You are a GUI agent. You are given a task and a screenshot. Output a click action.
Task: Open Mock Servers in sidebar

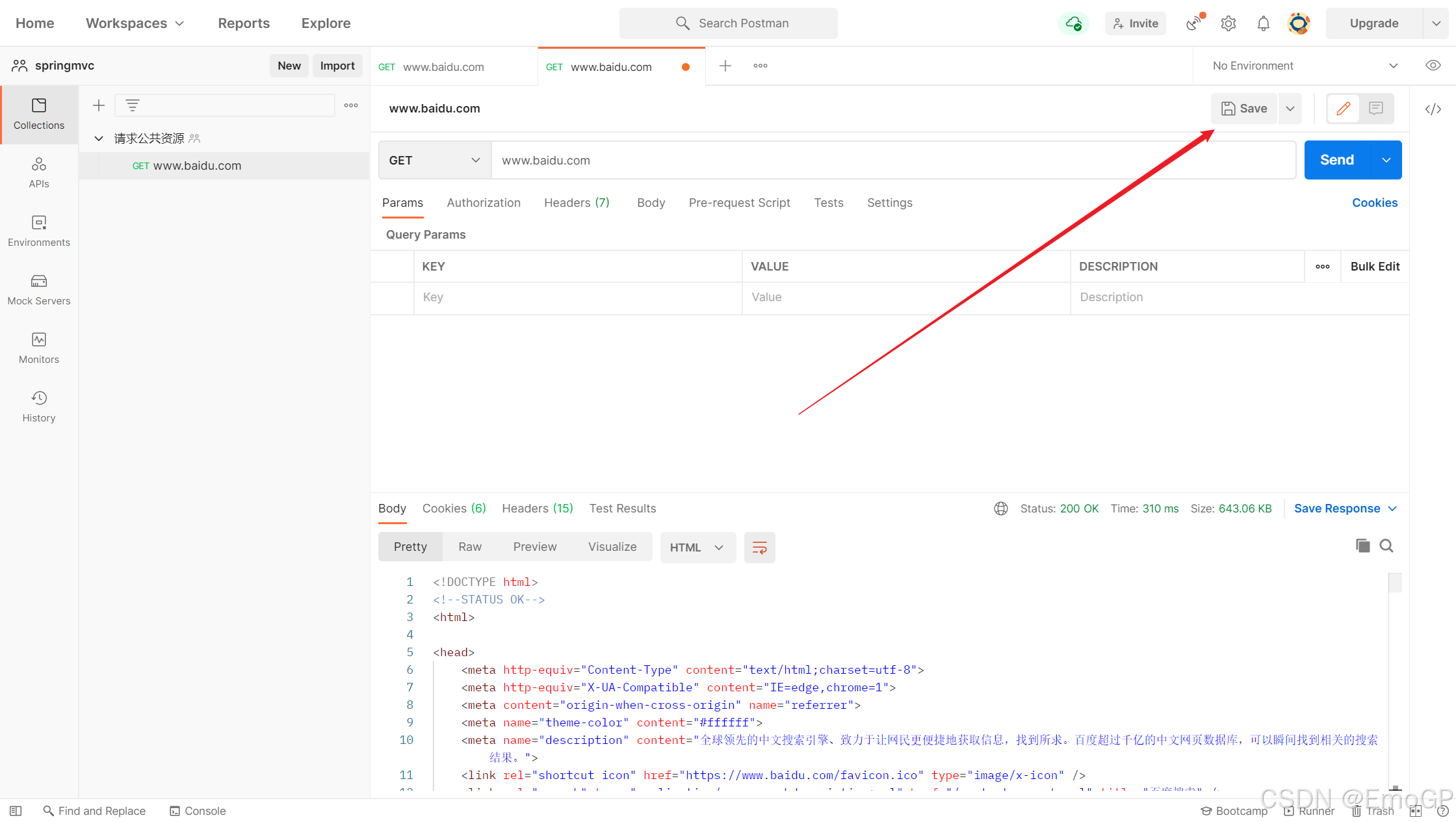39,289
